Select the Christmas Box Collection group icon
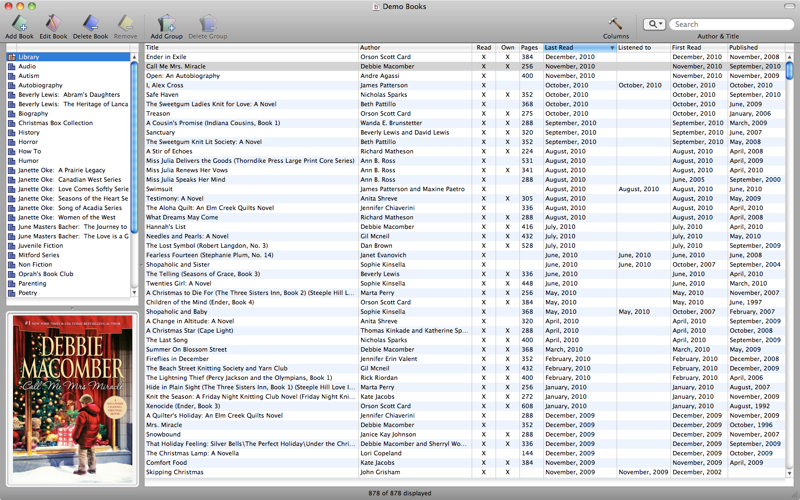 click(12, 123)
